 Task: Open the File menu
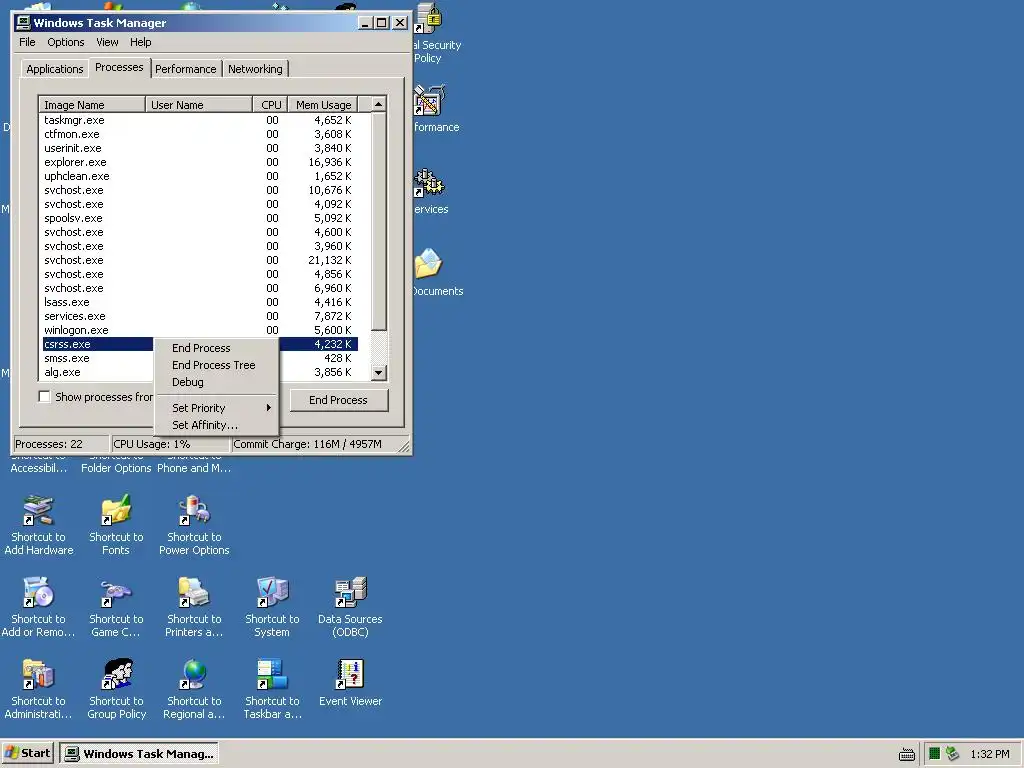tap(27, 42)
